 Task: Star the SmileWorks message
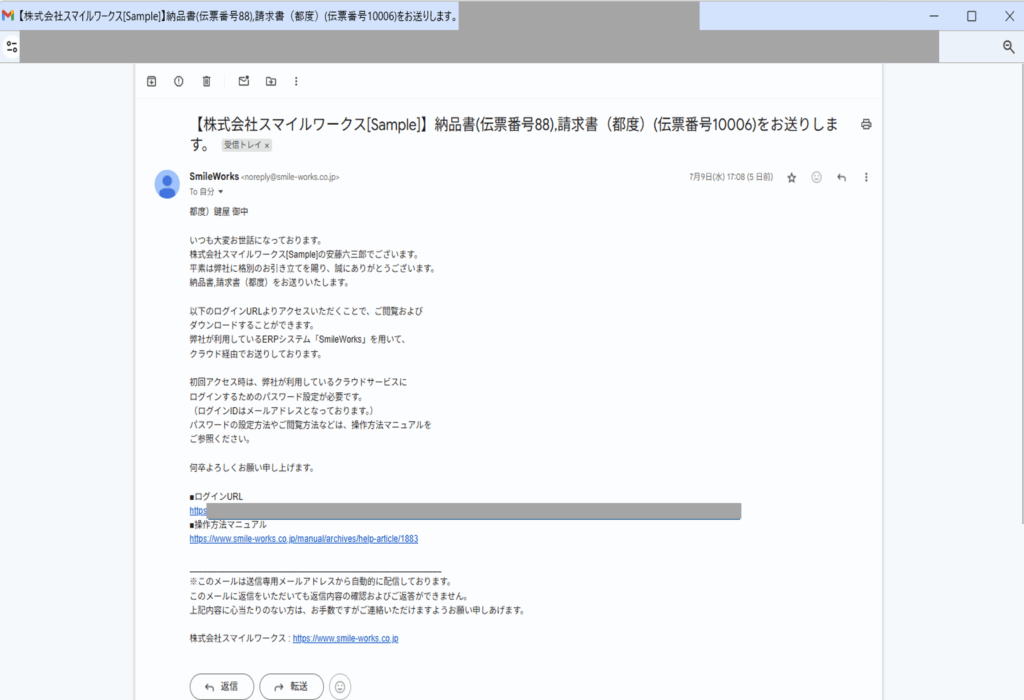[x=792, y=178]
